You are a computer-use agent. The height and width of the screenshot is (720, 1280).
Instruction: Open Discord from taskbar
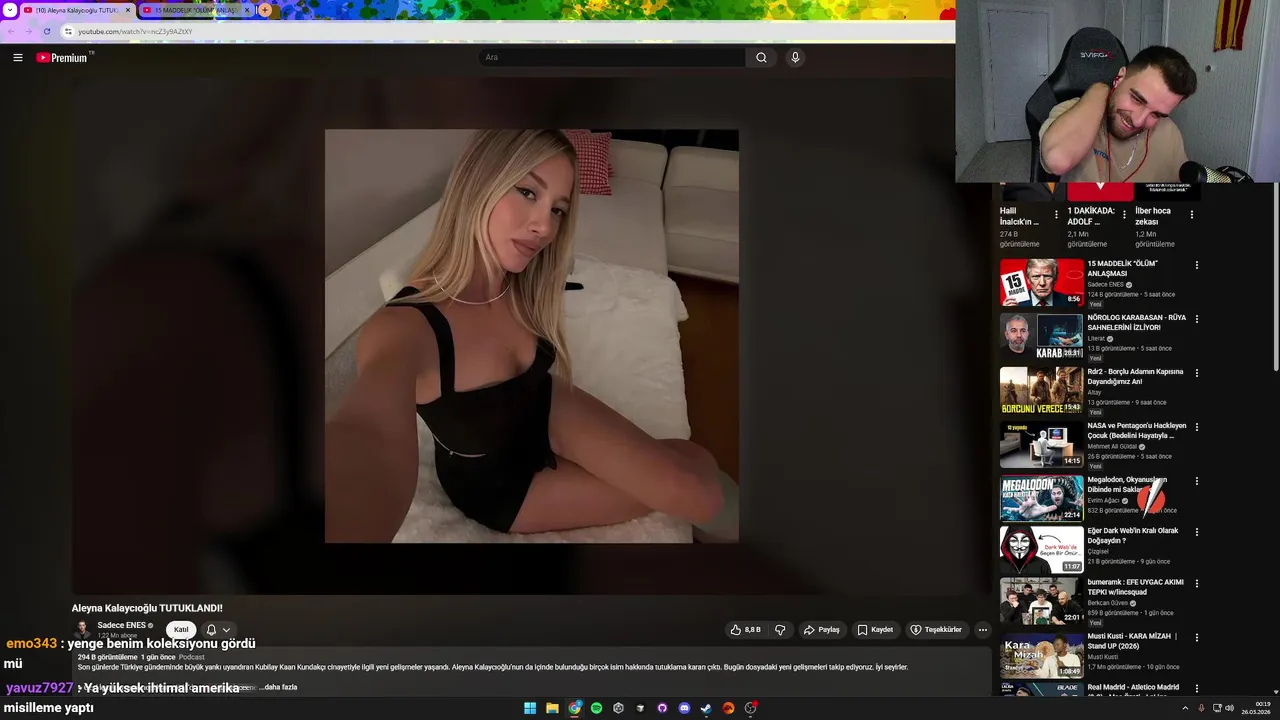coord(684,708)
